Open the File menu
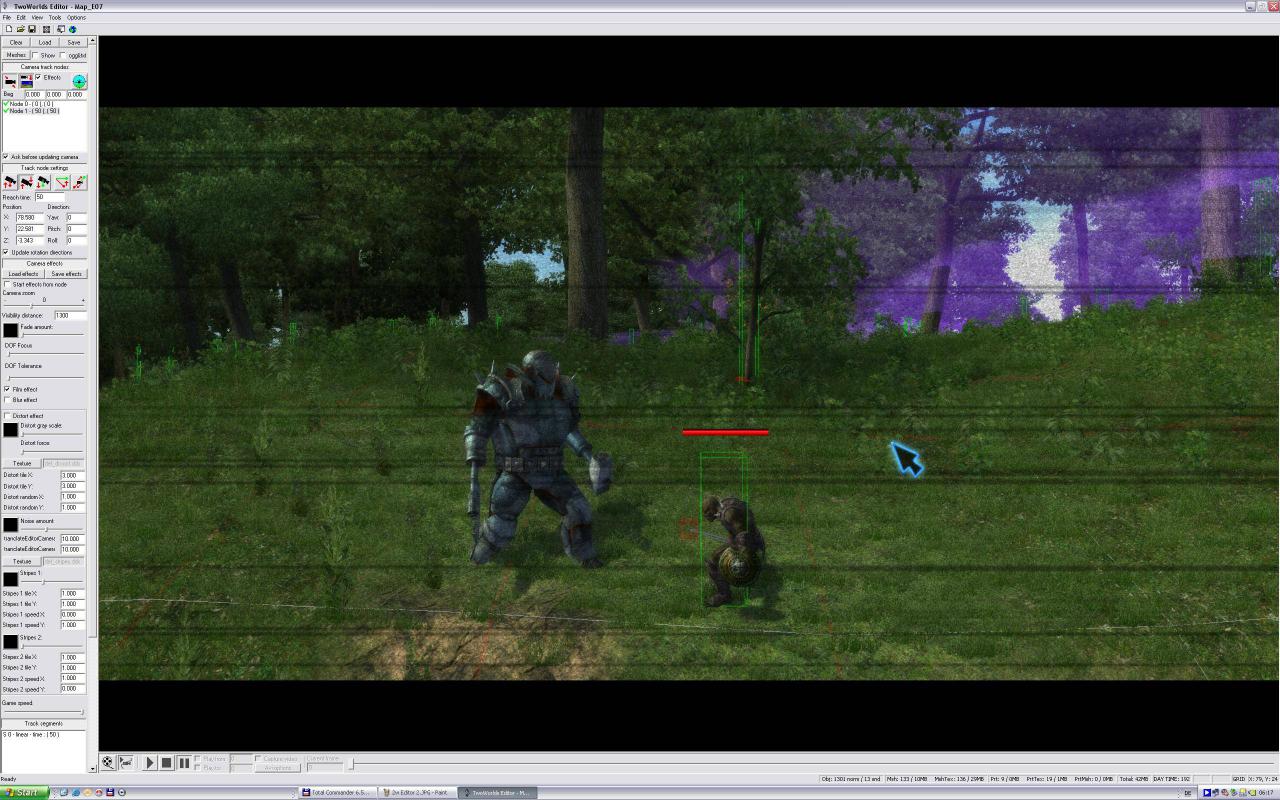Viewport: 1280px width, 800px height. (7, 17)
